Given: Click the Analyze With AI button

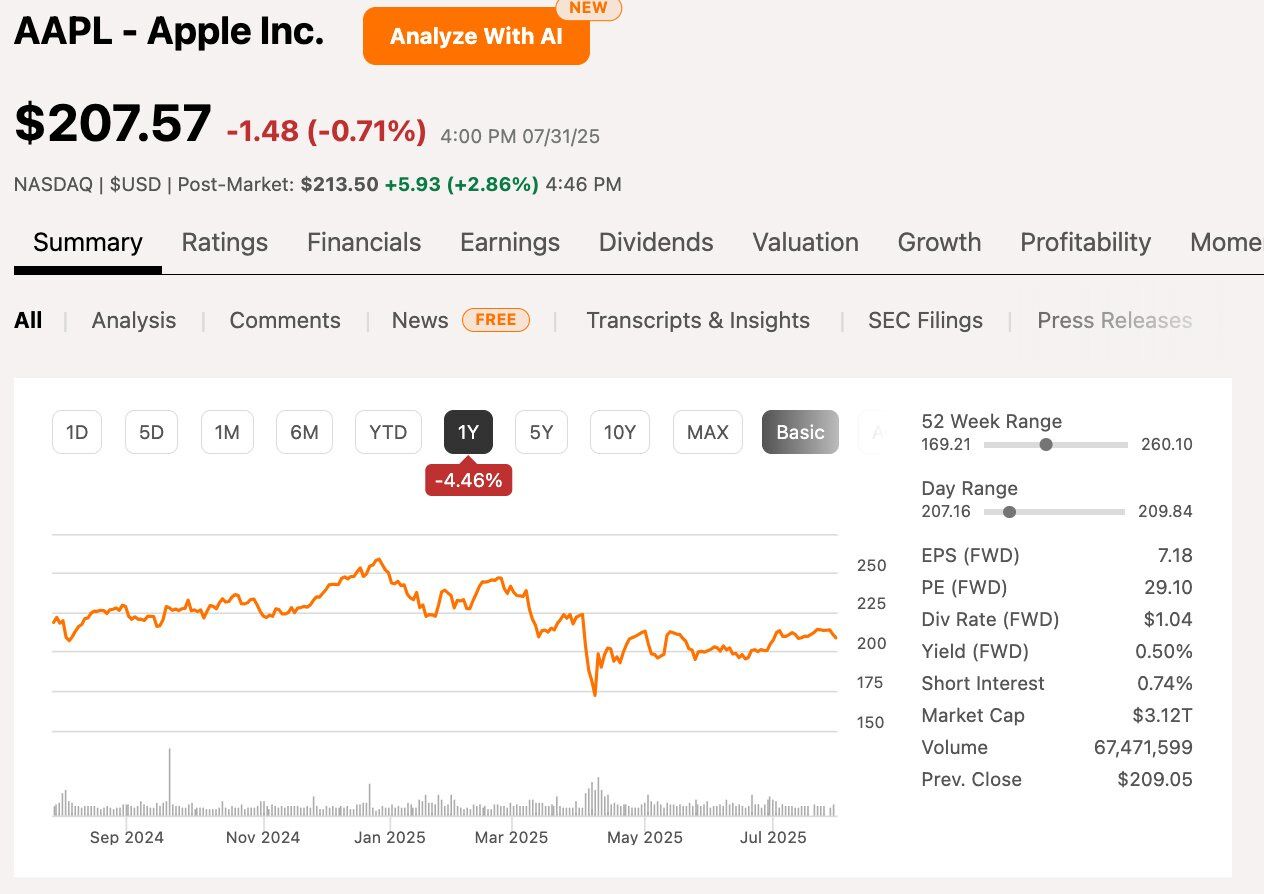Looking at the screenshot, I should click(x=476, y=37).
